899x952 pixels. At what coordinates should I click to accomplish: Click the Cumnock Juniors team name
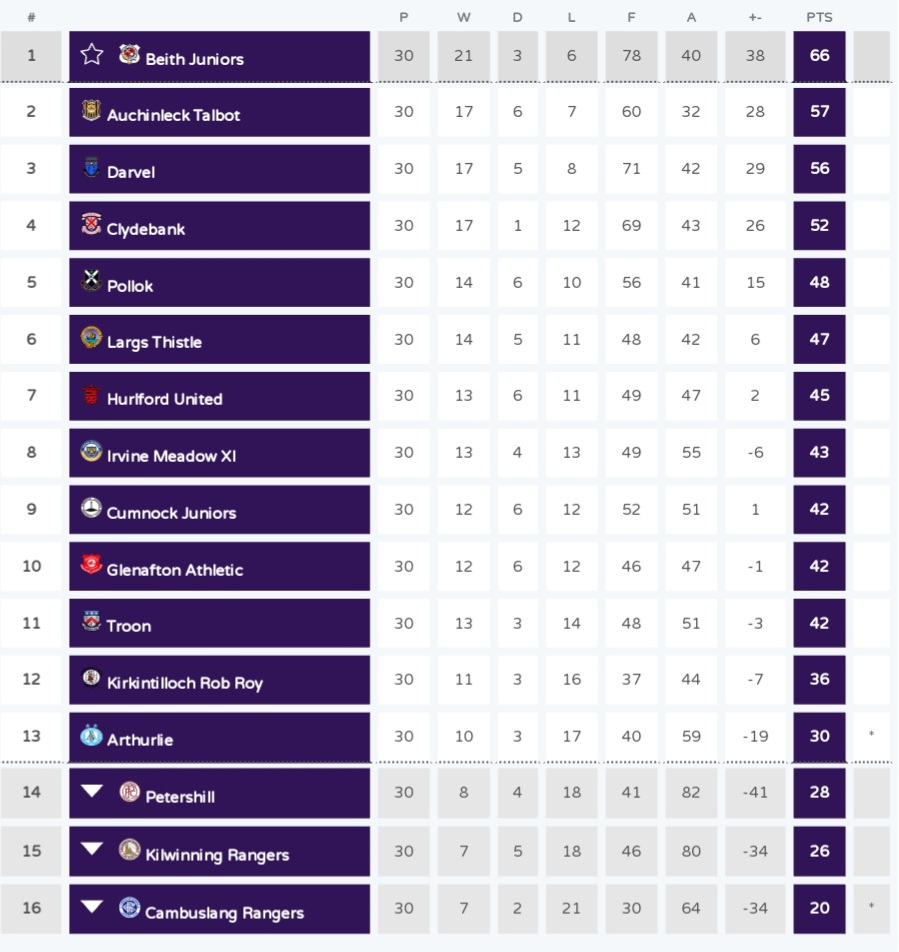[172, 513]
